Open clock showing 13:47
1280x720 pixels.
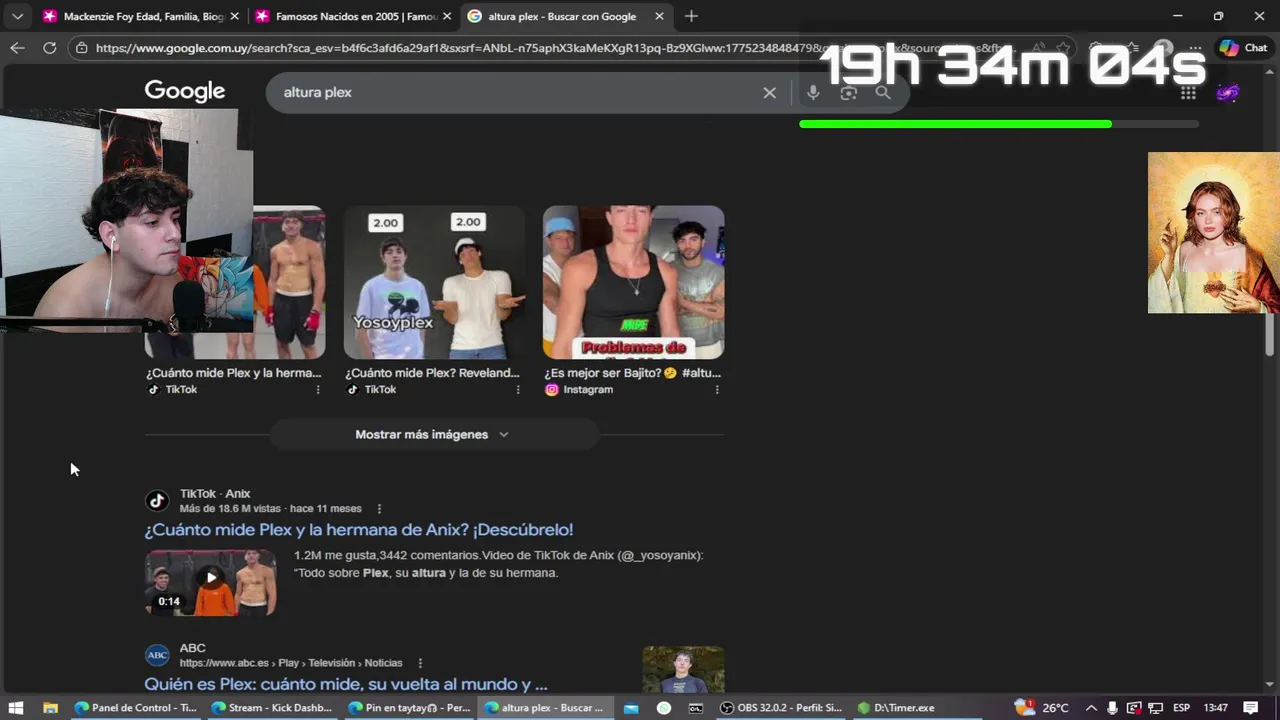pos(1215,707)
